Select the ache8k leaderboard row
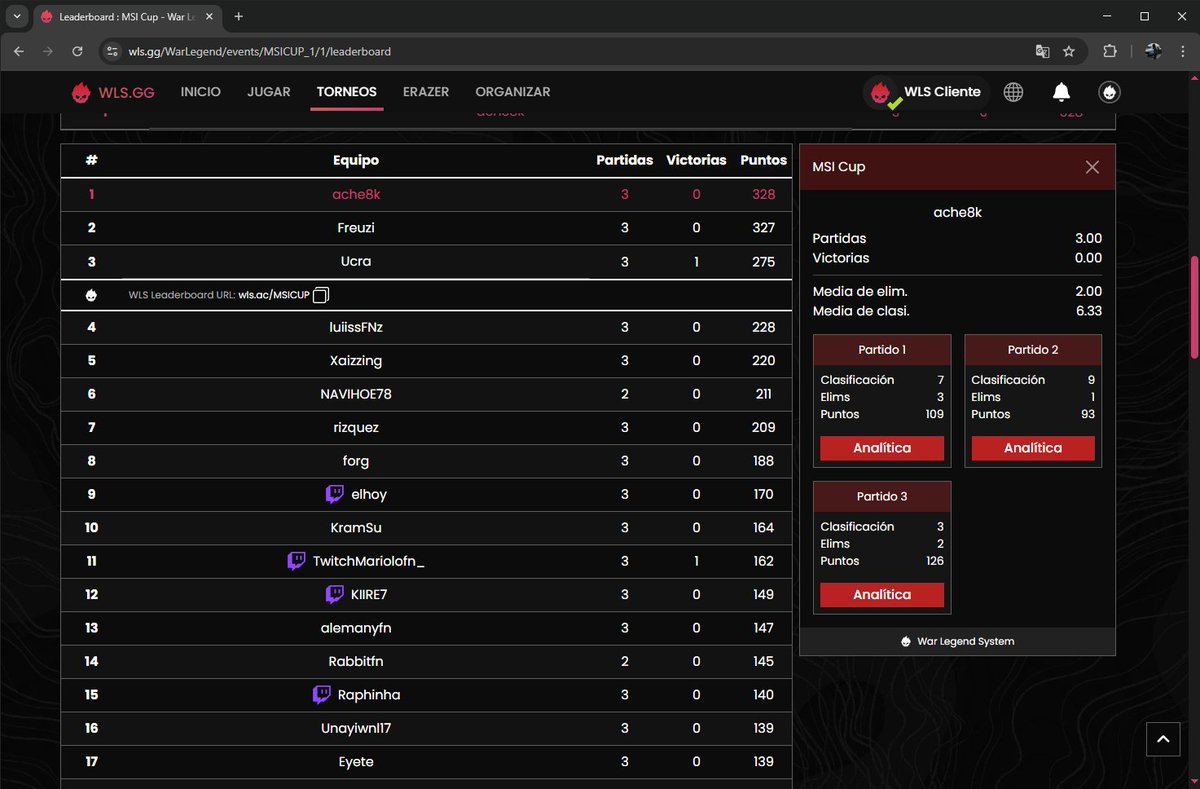Viewport: 1200px width, 789px height. click(426, 195)
